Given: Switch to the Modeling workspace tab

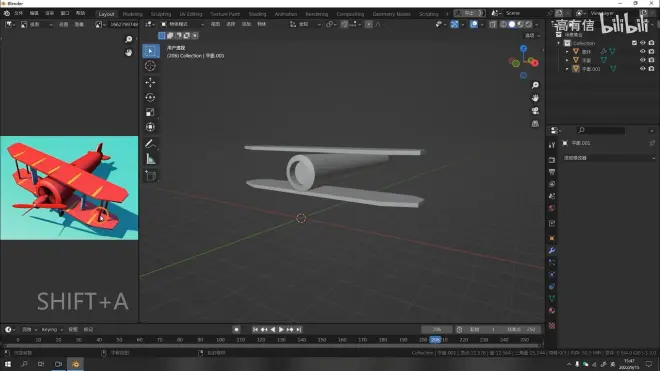Looking at the screenshot, I should tap(133, 14).
